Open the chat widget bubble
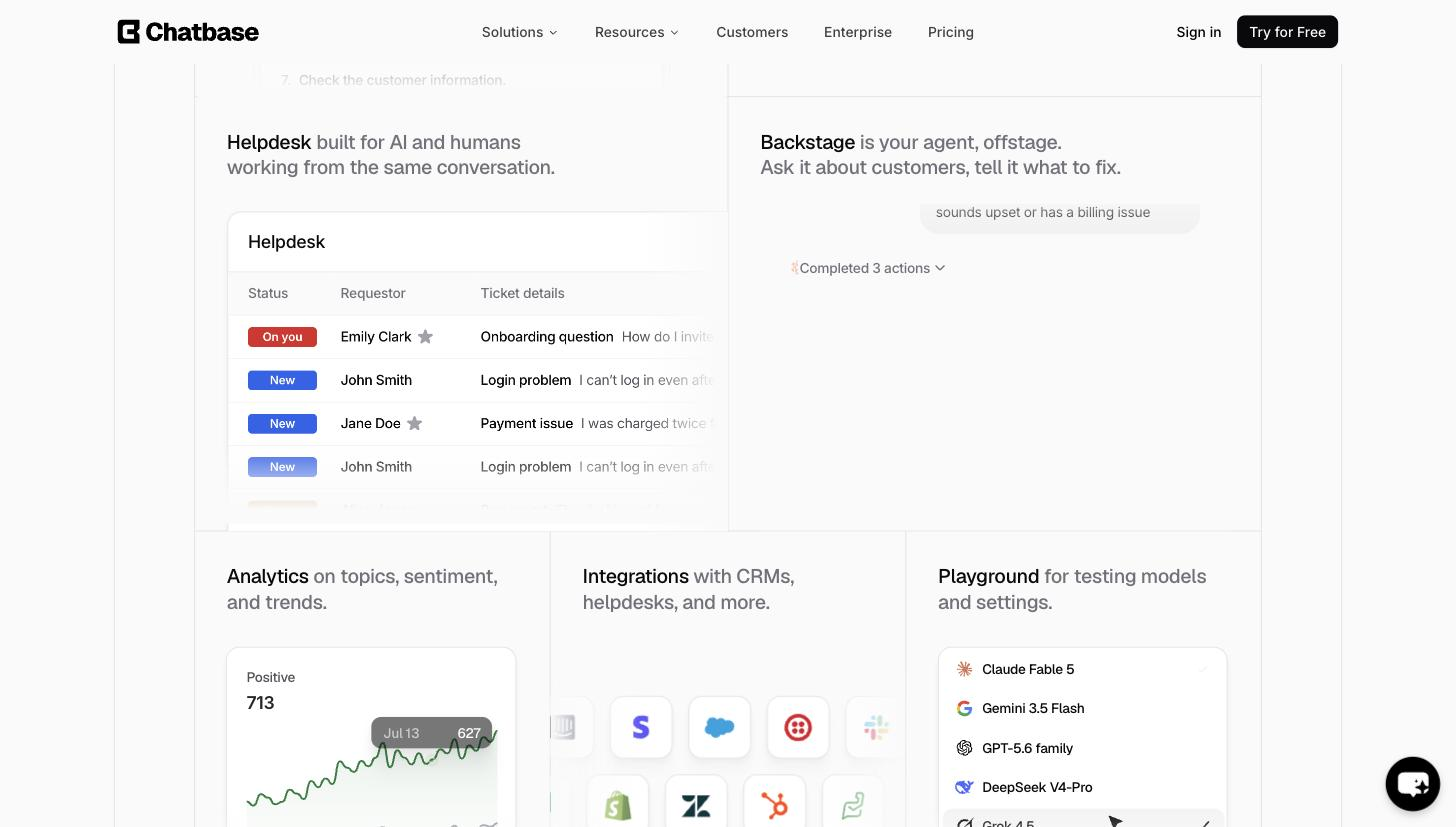Screen dimensions: 1456x827 [x=1412, y=783]
